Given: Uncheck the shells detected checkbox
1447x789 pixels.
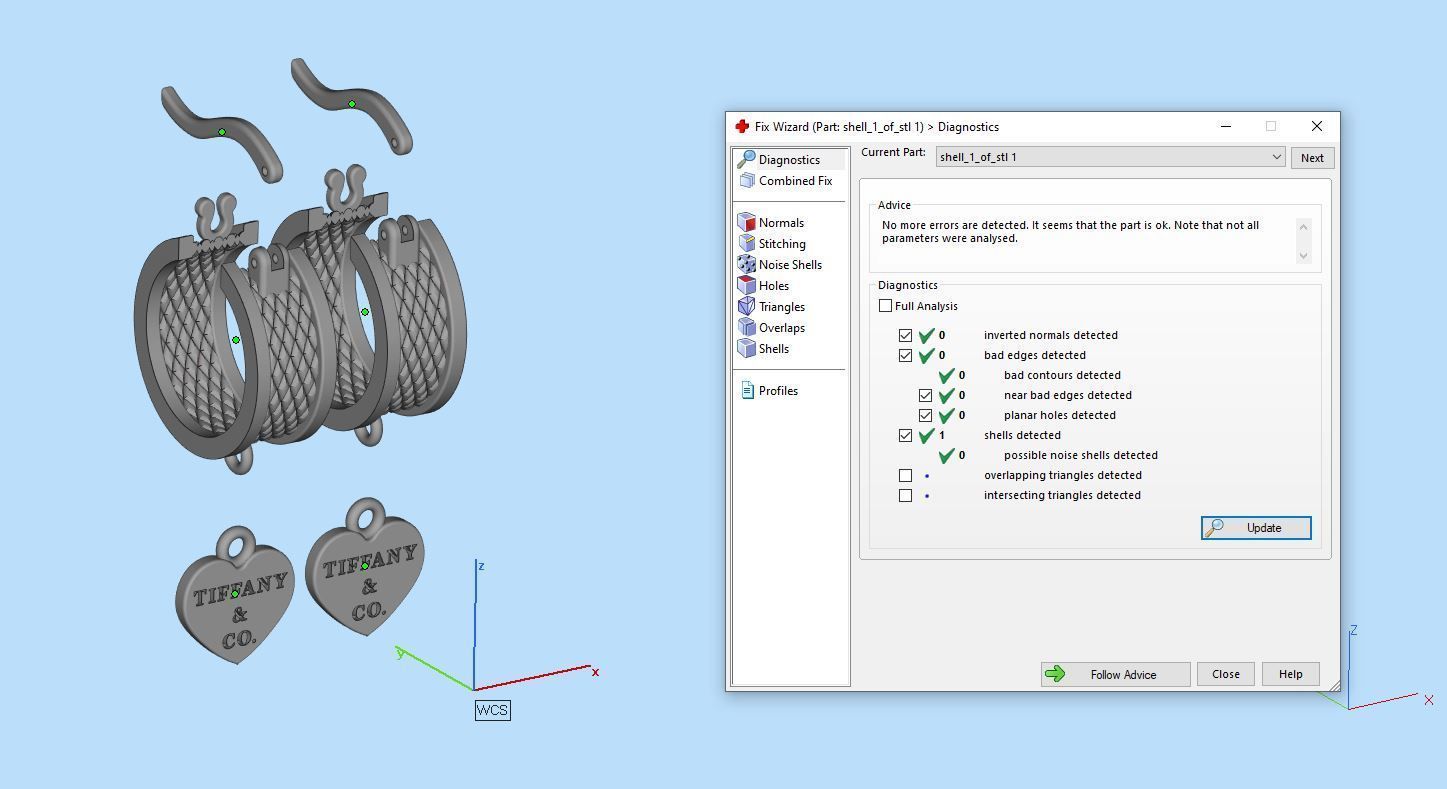Looking at the screenshot, I should [905, 435].
